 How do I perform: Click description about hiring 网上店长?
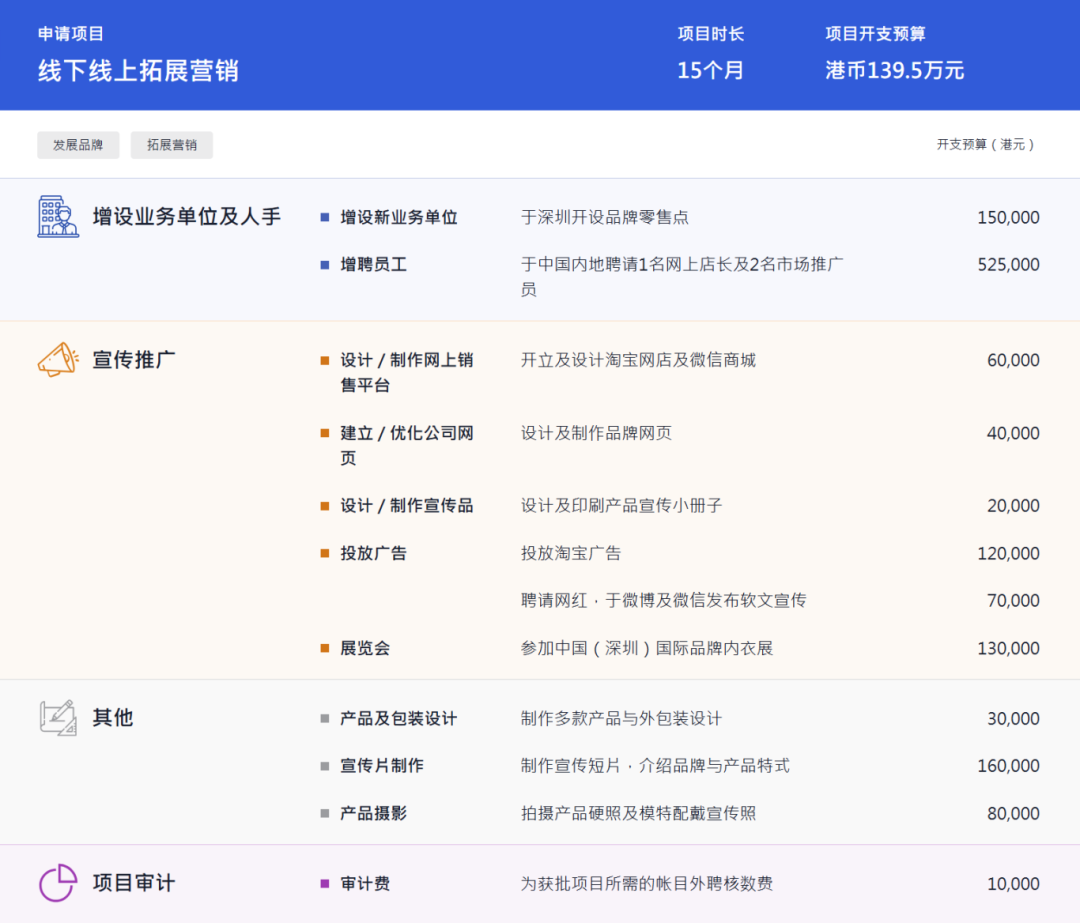point(682,277)
